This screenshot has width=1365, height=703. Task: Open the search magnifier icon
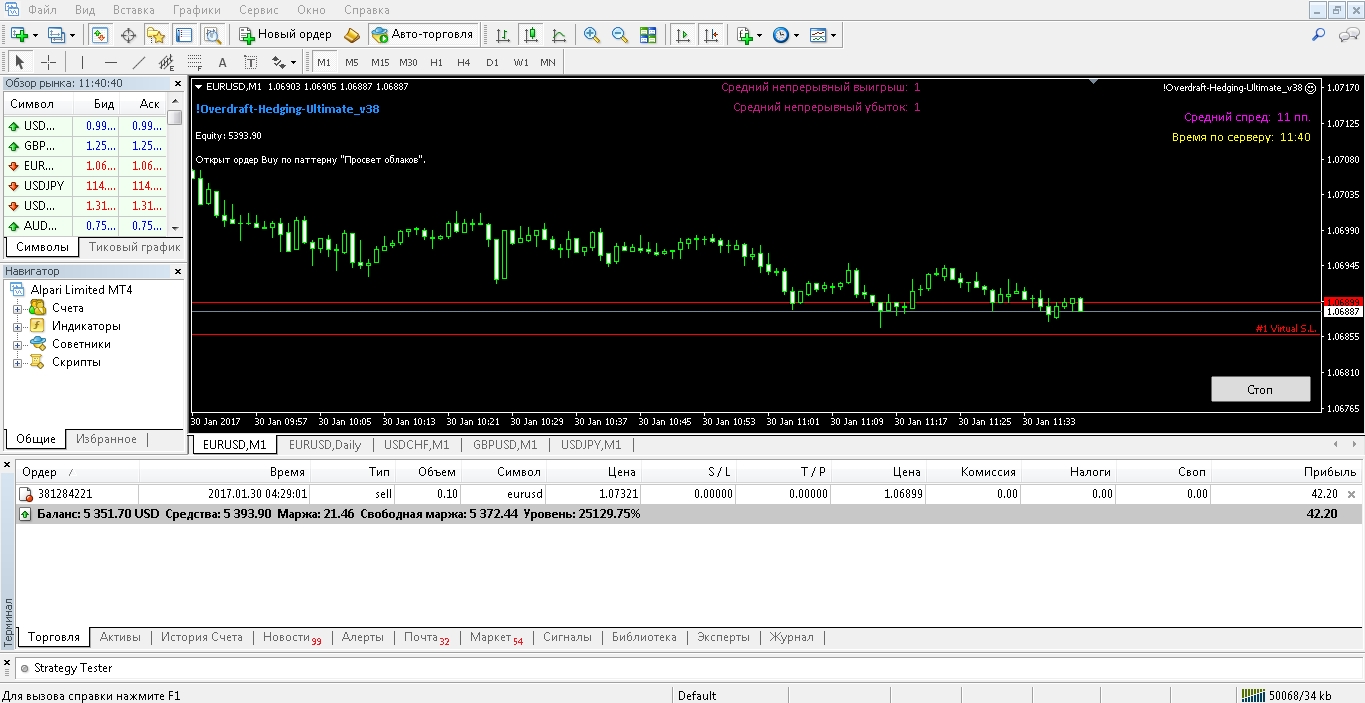tap(1319, 35)
